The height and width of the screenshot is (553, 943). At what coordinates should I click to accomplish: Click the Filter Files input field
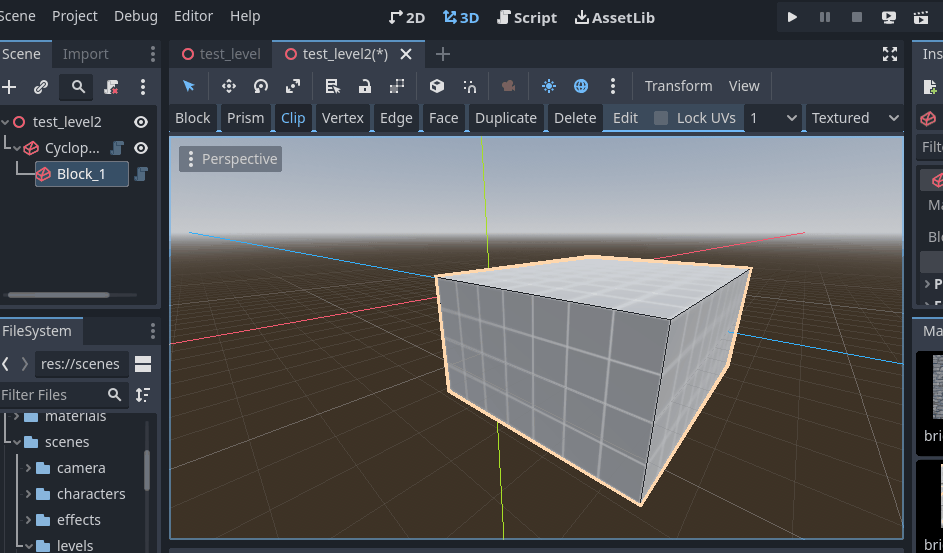click(64, 395)
